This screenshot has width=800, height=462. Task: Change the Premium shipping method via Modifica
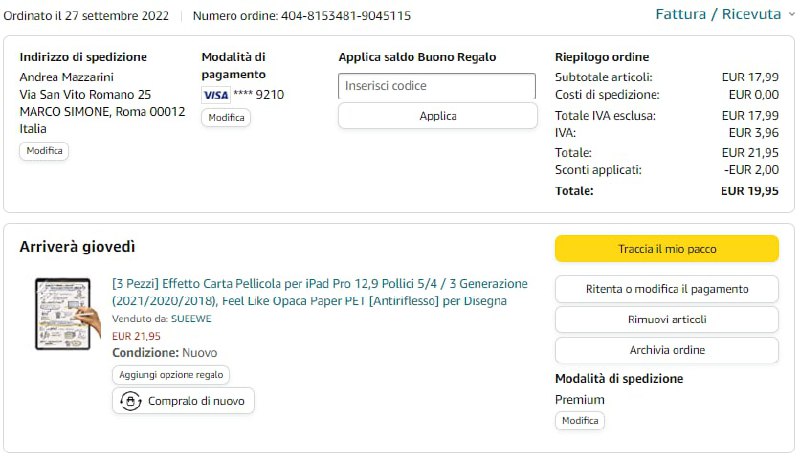(x=580, y=421)
